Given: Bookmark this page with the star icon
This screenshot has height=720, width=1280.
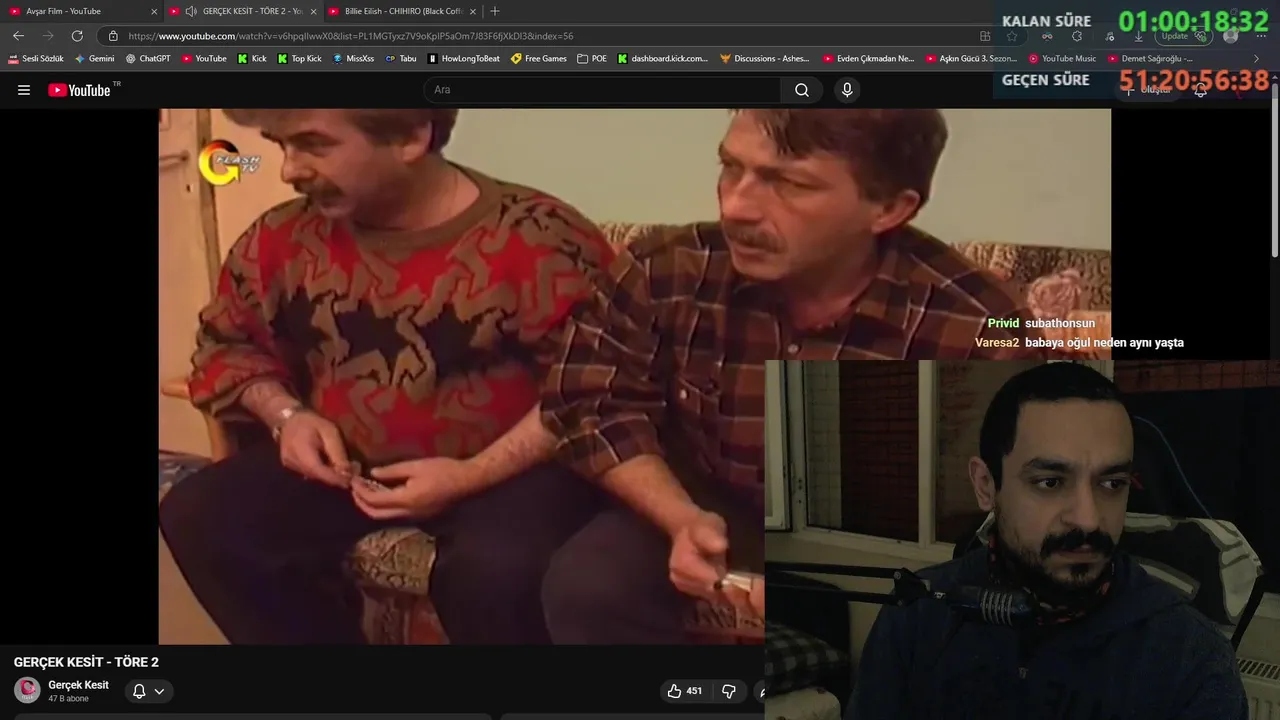Looking at the screenshot, I should click(x=1012, y=36).
